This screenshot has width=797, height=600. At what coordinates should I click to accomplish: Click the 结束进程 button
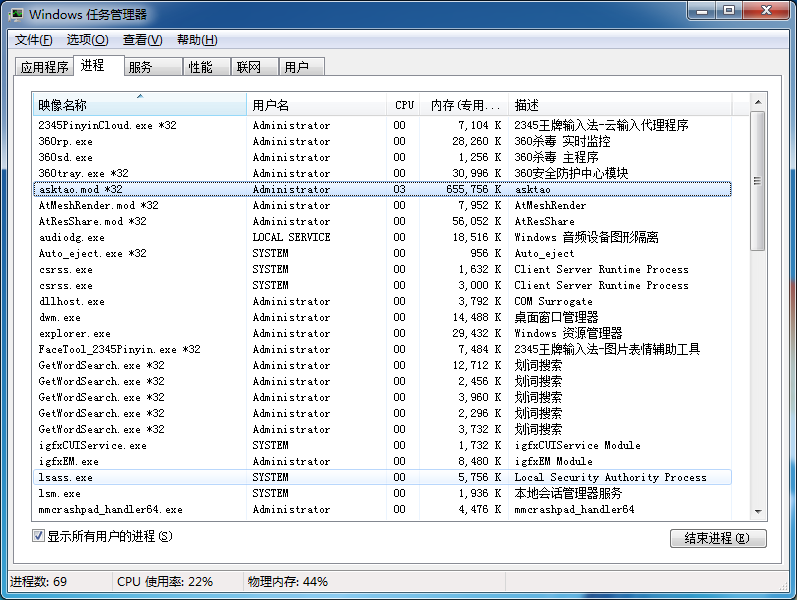pos(718,538)
